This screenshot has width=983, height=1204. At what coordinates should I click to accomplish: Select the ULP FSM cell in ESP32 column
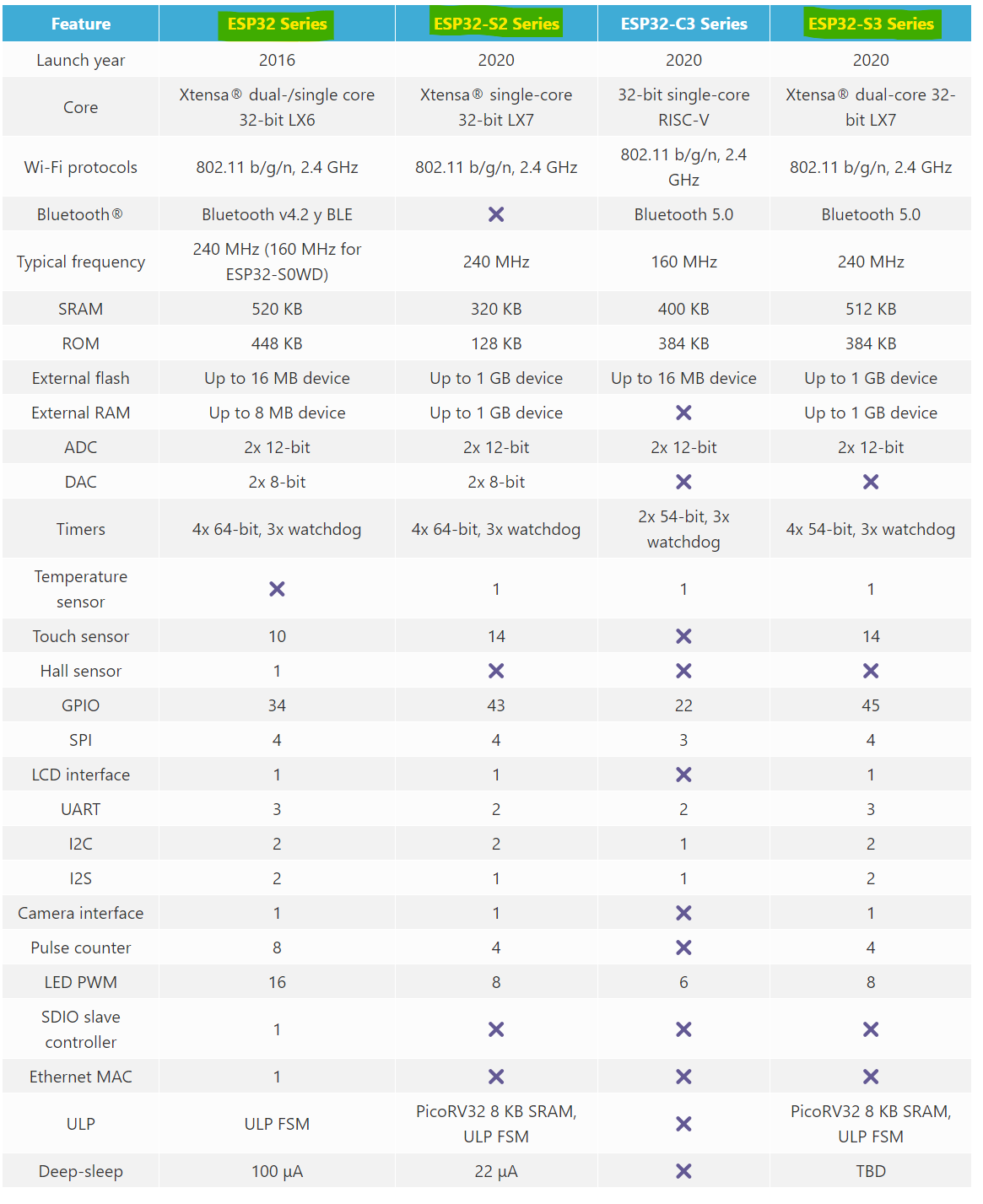277,1124
